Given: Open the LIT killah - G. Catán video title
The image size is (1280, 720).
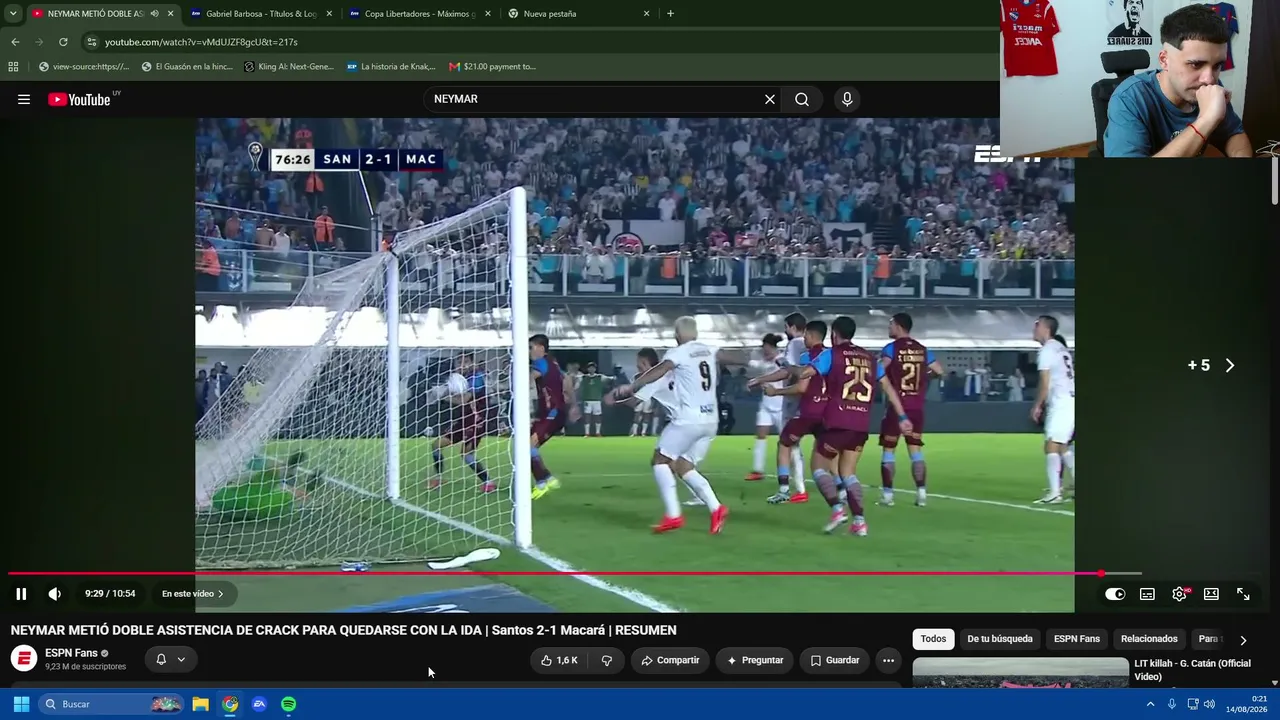Looking at the screenshot, I should pyautogui.click(x=1192, y=670).
